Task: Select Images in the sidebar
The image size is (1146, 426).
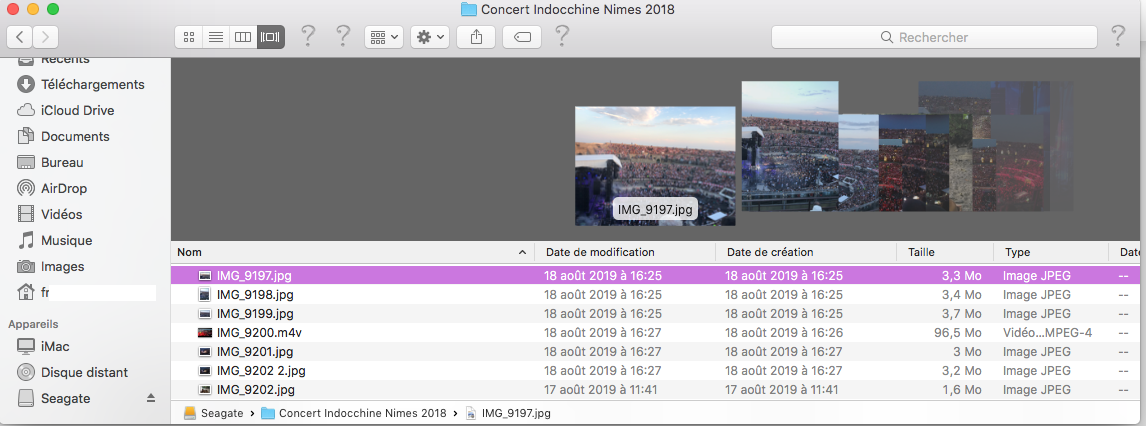Action: pyautogui.click(x=63, y=267)
